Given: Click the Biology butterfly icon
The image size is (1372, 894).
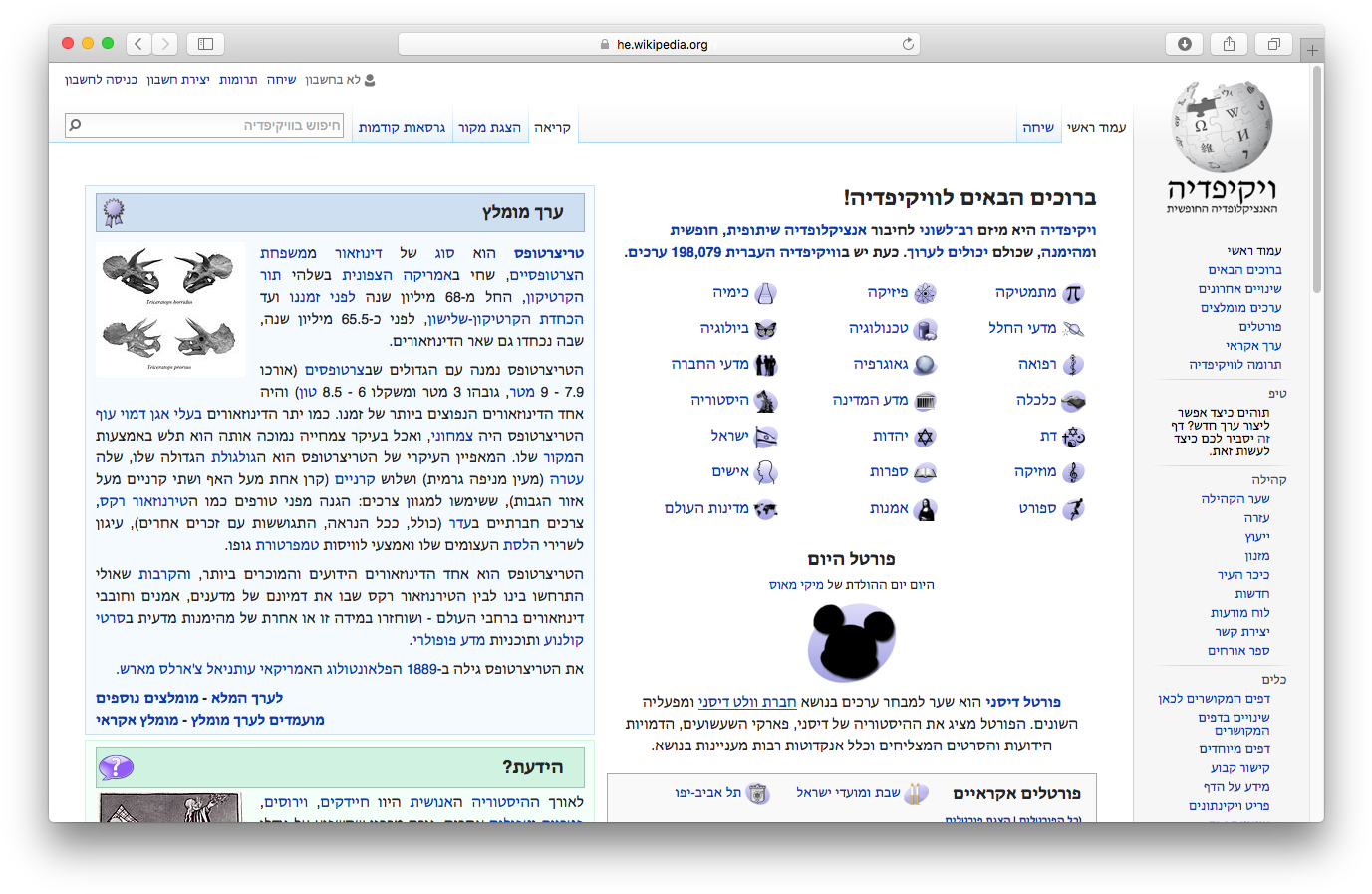Looking at the screenshot, I should [x=765, y=329].
